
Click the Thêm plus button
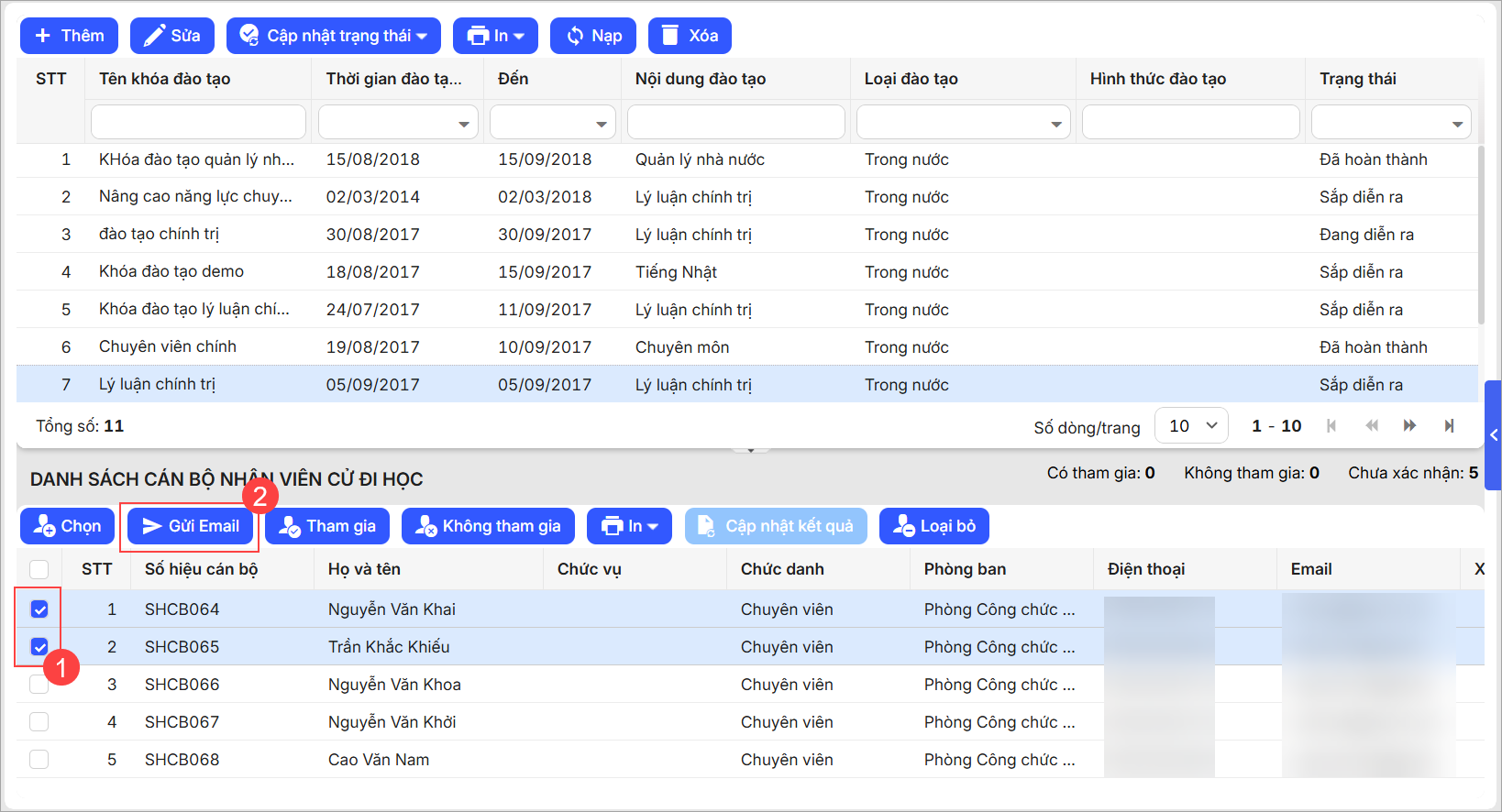[69, 36]
